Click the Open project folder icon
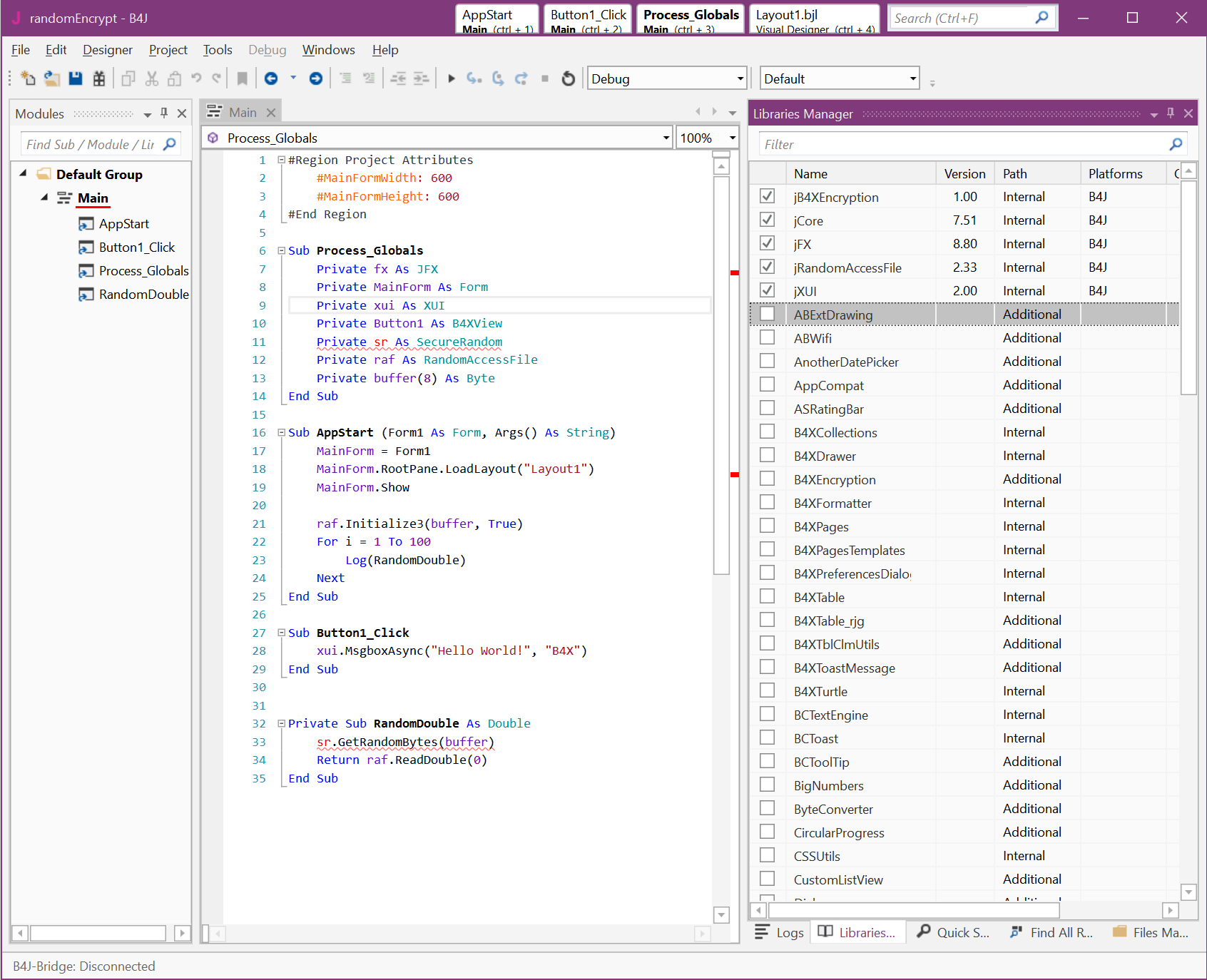Screen dimensions: 1207x980 click(x=51, y=78)
